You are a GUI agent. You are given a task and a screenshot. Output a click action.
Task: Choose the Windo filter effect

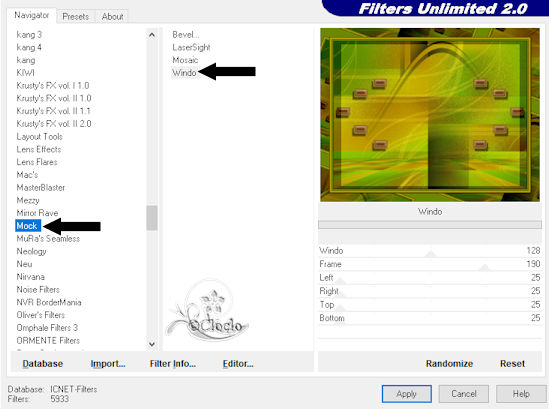[x=184, y=73]
